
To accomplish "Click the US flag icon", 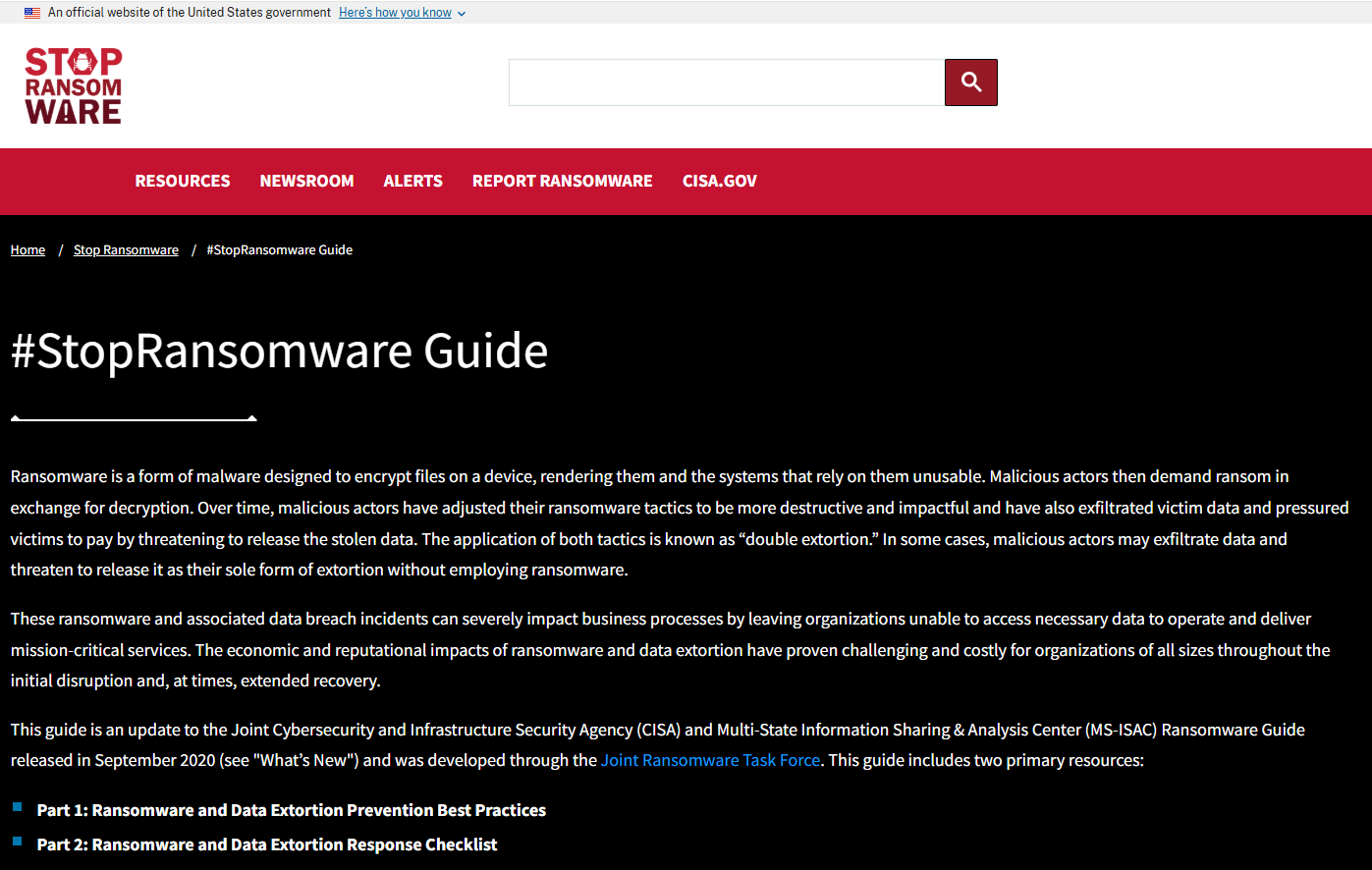I will (32, 13).
